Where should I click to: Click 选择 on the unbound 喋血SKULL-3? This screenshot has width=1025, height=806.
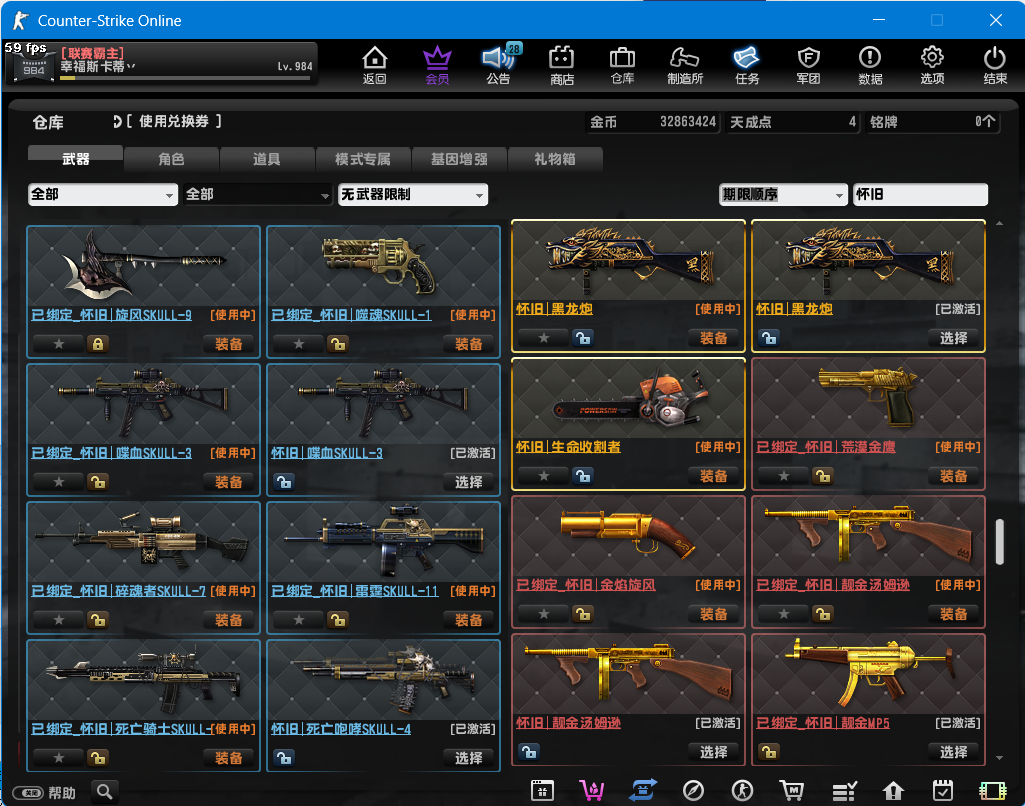(x=469, y=482)
